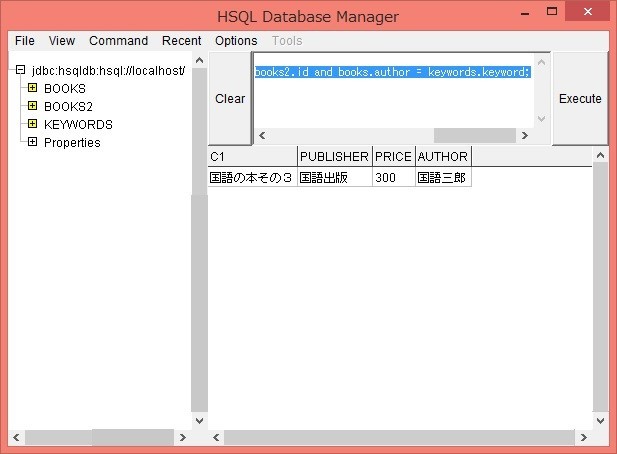Minimize the HSQL Database Manager window

[x=525, y=13]
